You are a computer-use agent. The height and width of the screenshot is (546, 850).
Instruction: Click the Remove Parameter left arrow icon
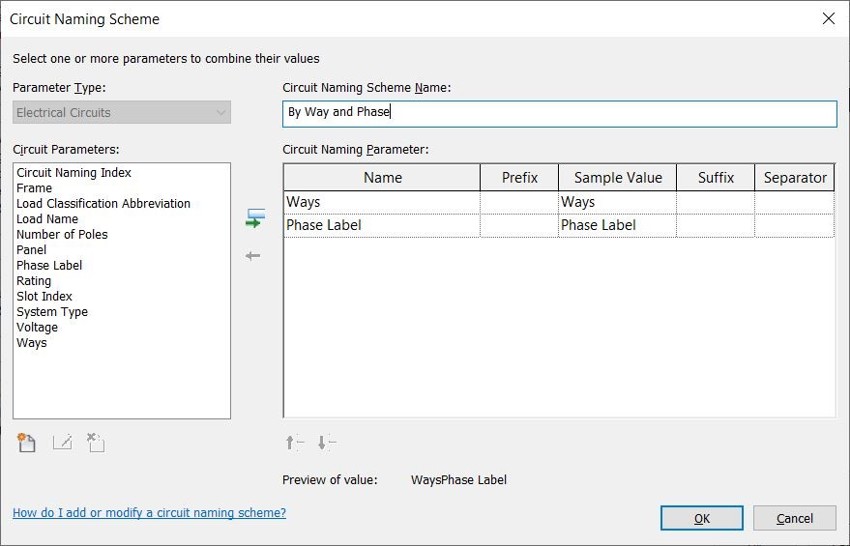(x=253, y=255)
